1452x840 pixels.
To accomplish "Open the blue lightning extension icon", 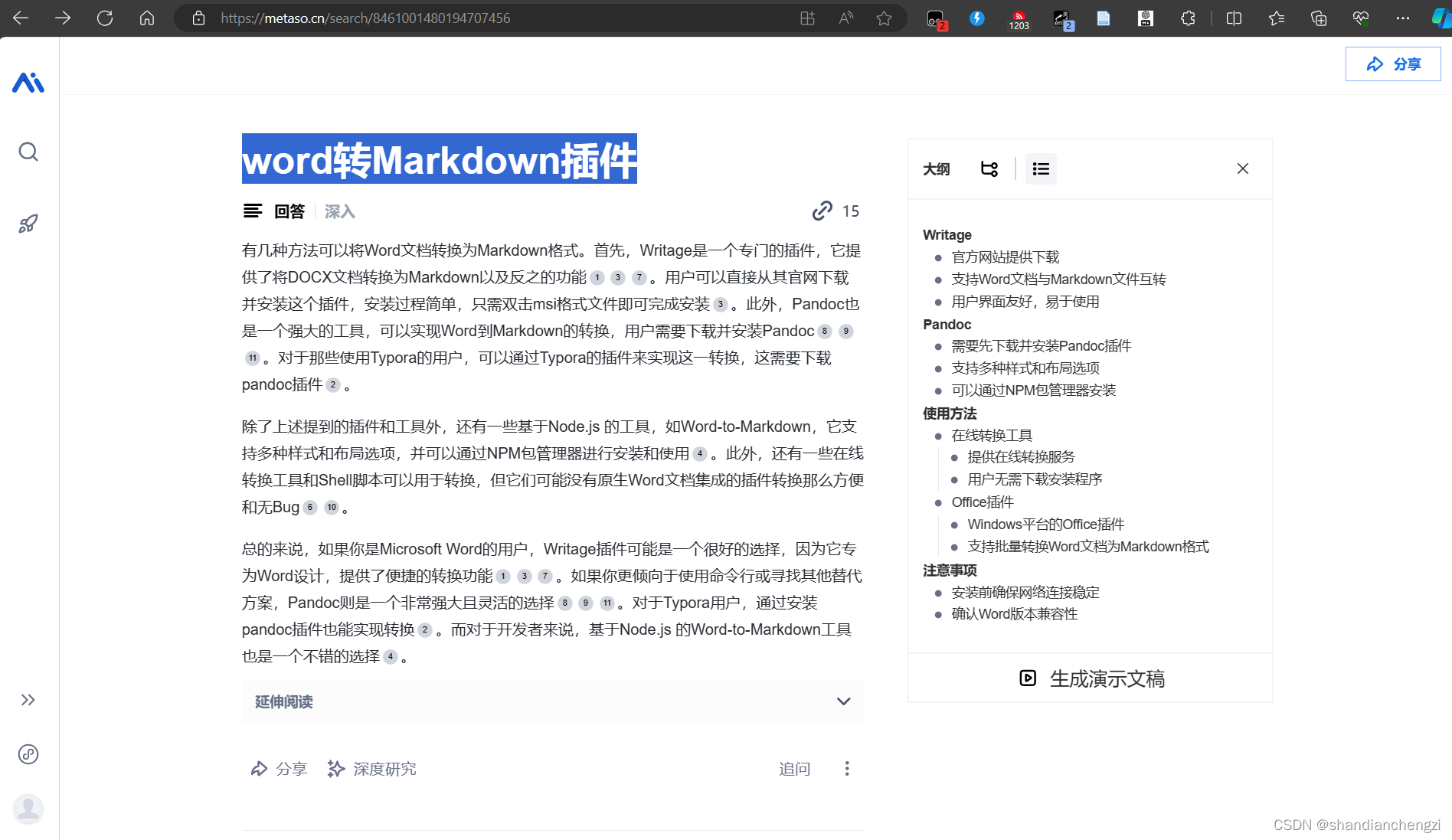I will coord(977,18).
